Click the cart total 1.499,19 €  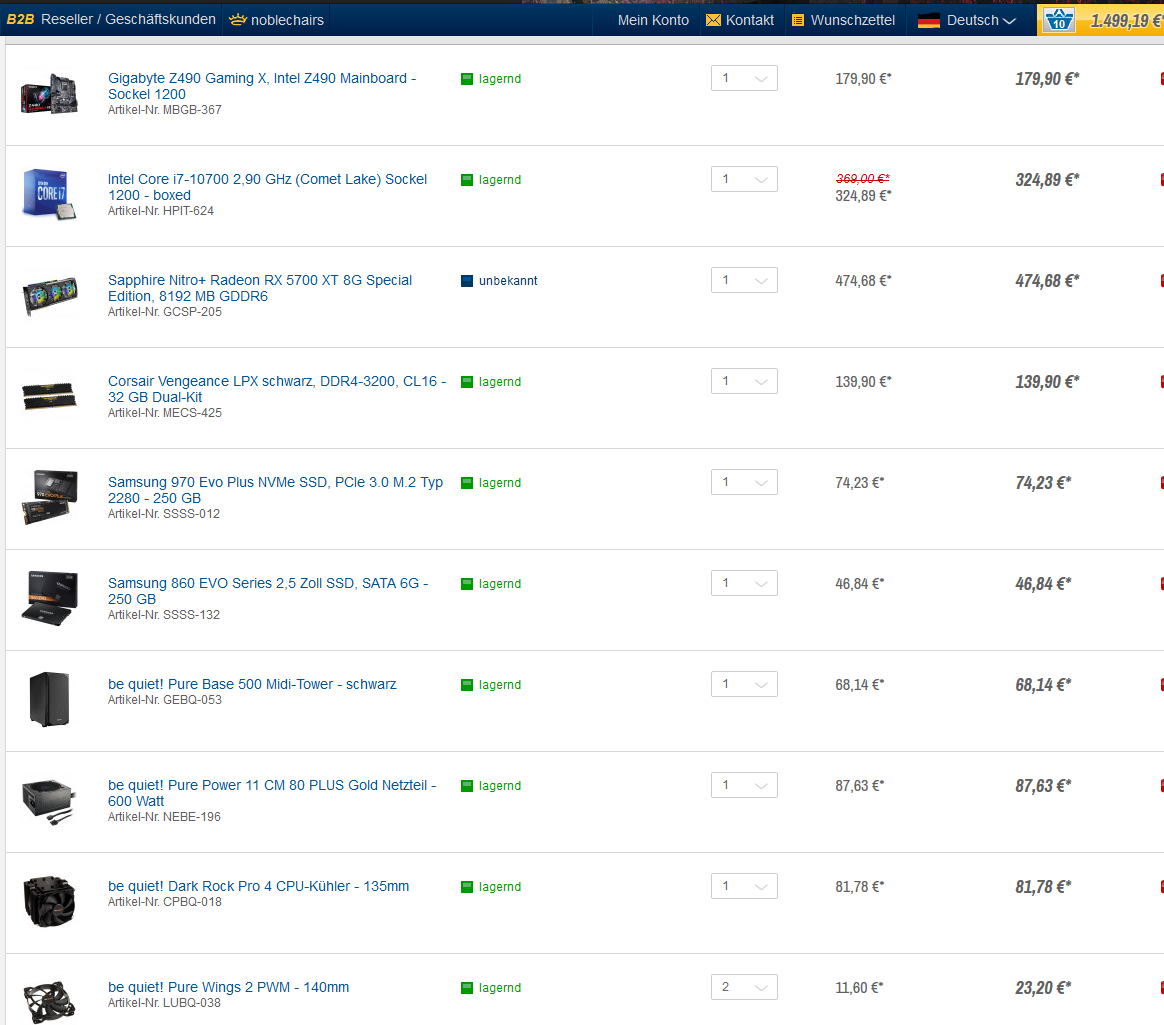(1125, 21)
